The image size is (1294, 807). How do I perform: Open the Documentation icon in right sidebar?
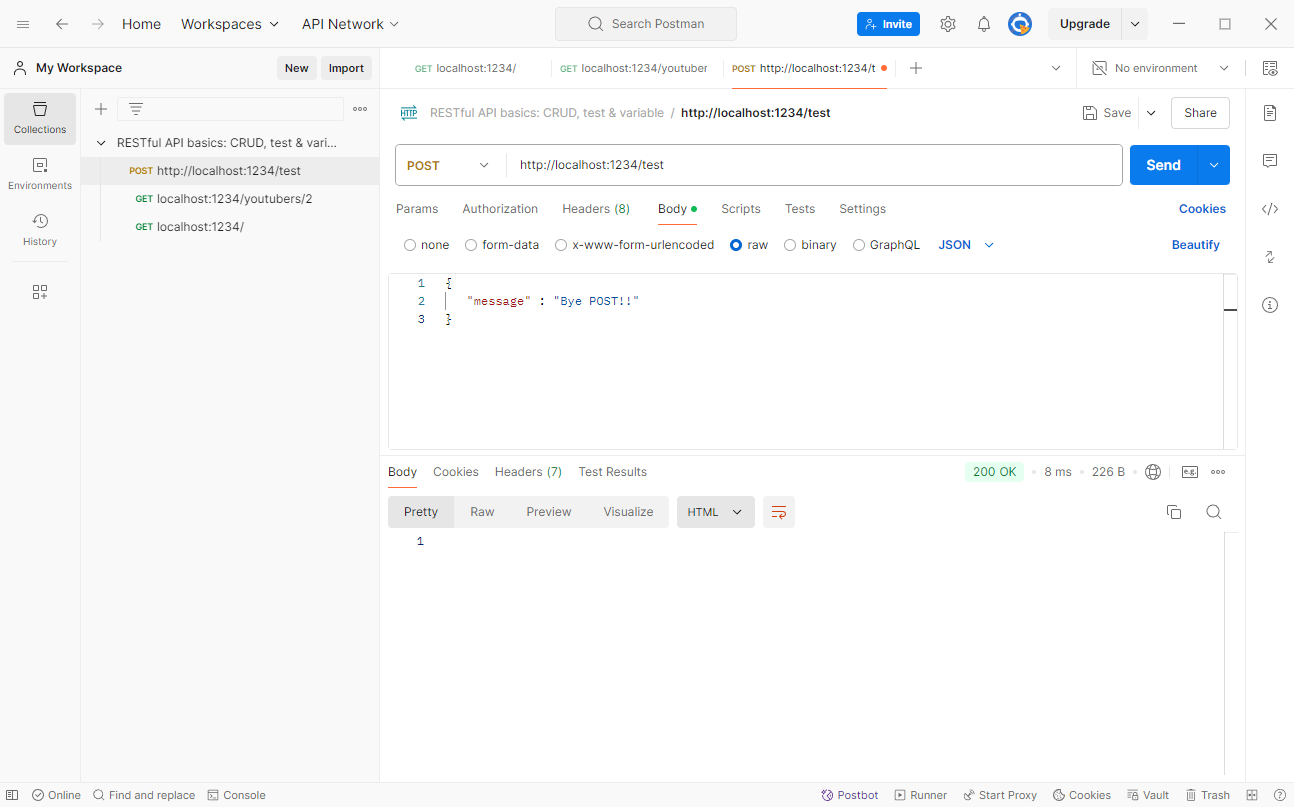pyautogui.click(x=1270, y=113)
